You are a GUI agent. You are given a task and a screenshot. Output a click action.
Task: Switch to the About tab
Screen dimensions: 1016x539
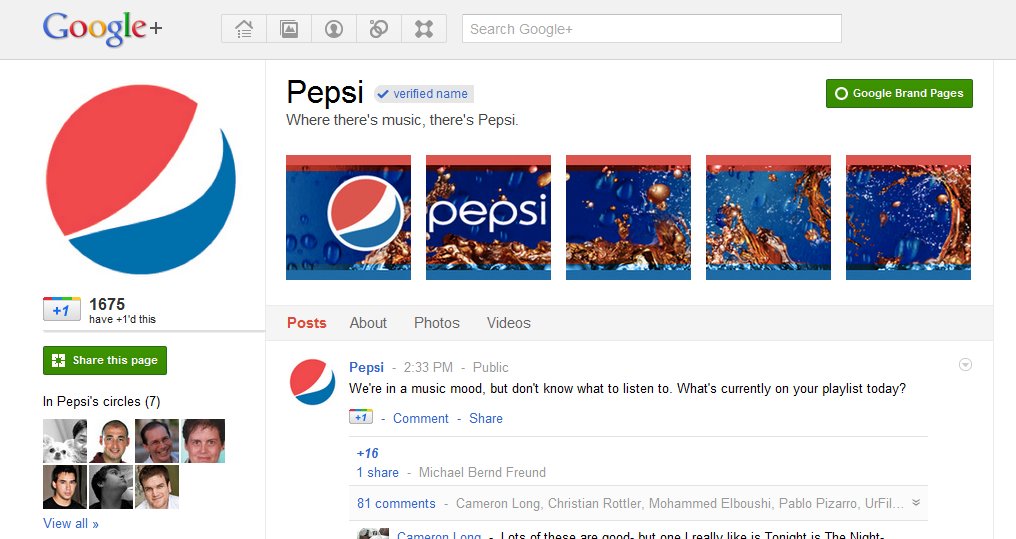pyautogui.click(x=368, y=323)
